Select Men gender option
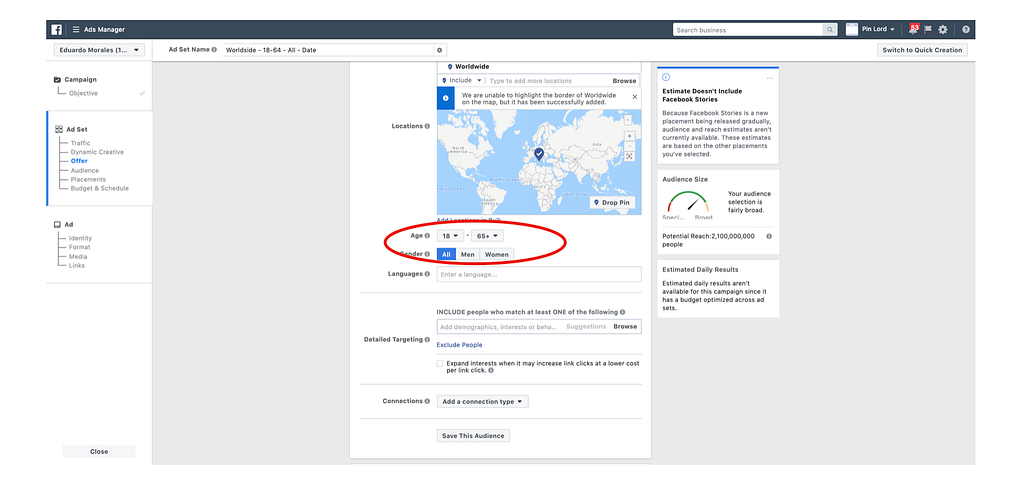 [467, 254]
